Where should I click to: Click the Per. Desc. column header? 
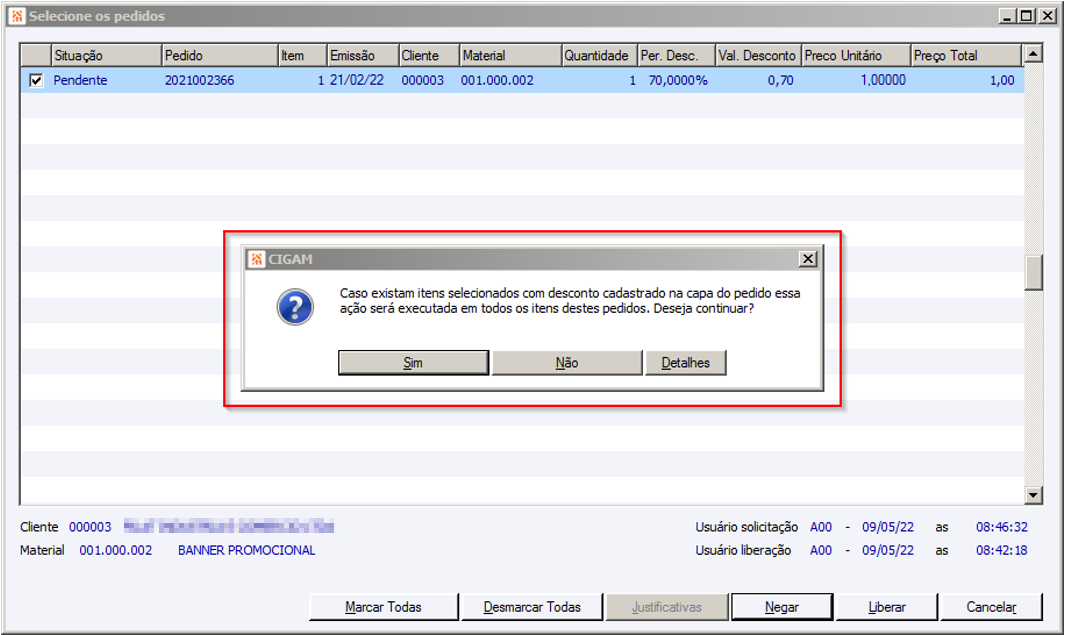[676, 56]
